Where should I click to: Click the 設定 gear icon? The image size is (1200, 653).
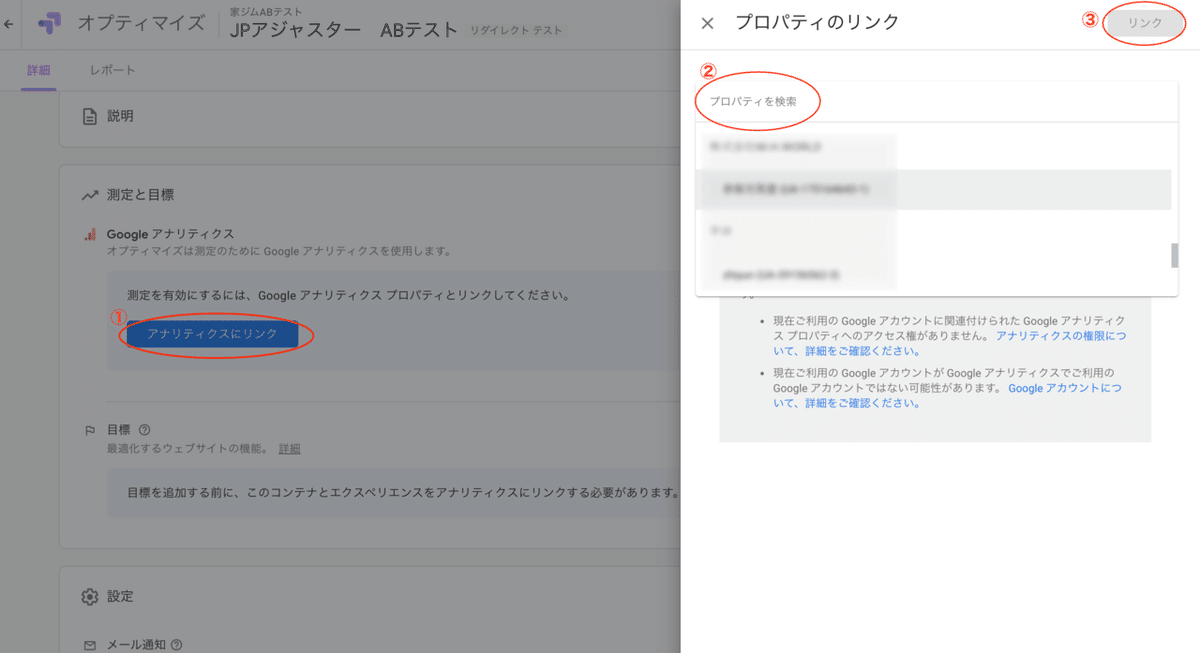tap(88, 596)
